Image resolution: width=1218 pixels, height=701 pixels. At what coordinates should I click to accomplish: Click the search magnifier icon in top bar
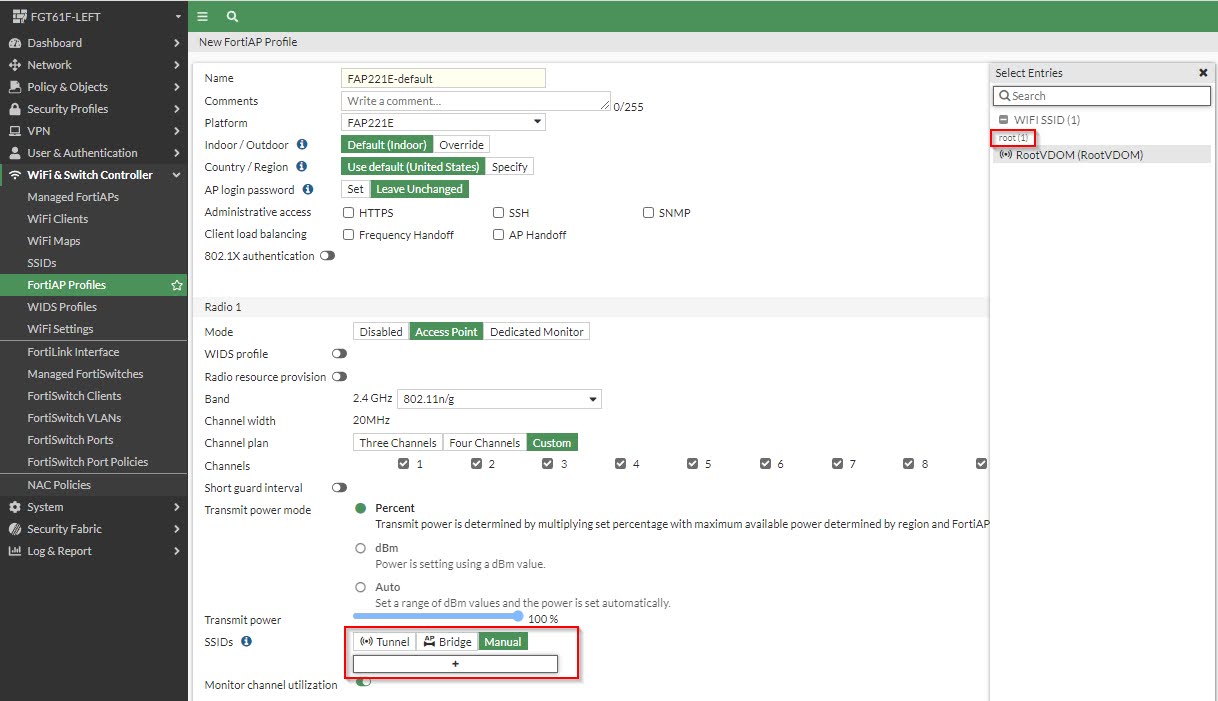pos(232,17)
